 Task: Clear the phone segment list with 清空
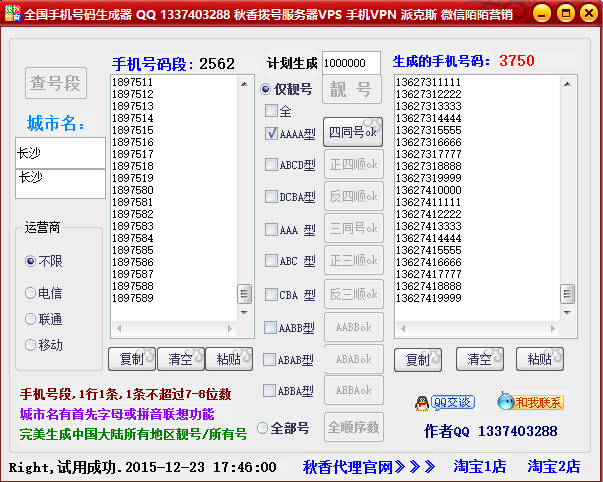(181, 359)
